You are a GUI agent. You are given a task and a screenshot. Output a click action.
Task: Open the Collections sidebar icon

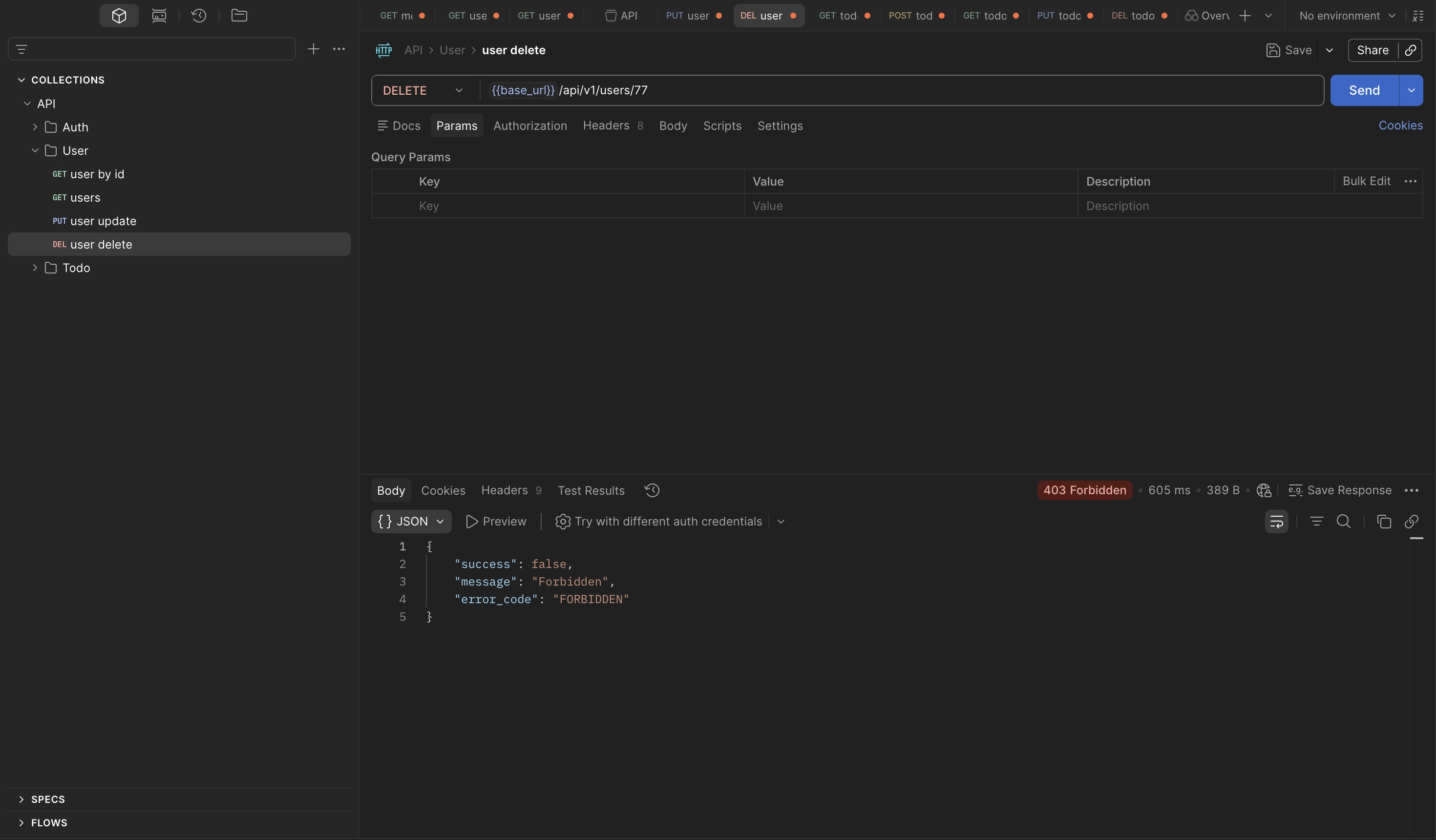click(x=119, y=16)
